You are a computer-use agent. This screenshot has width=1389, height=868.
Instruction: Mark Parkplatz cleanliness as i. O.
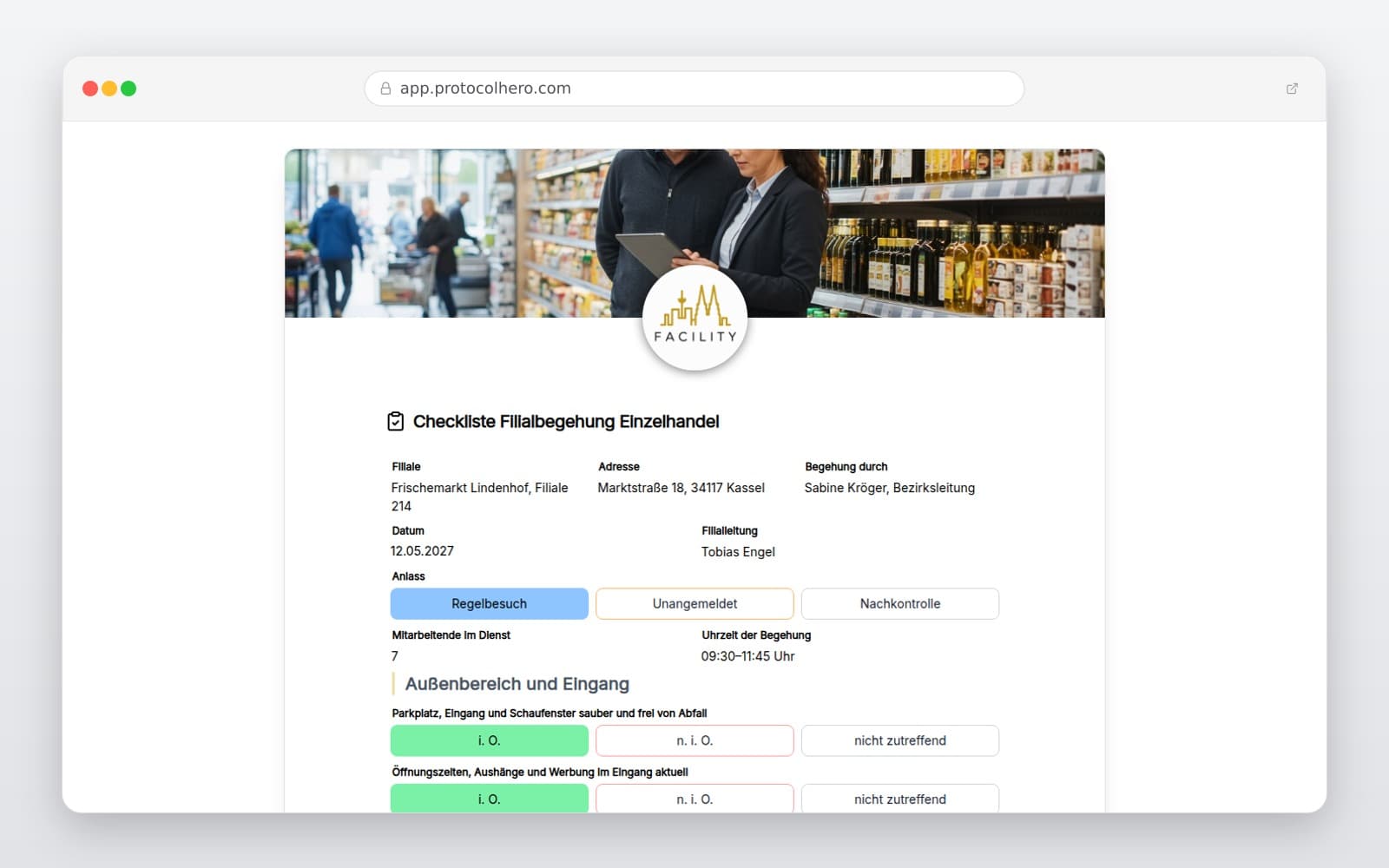490,741
